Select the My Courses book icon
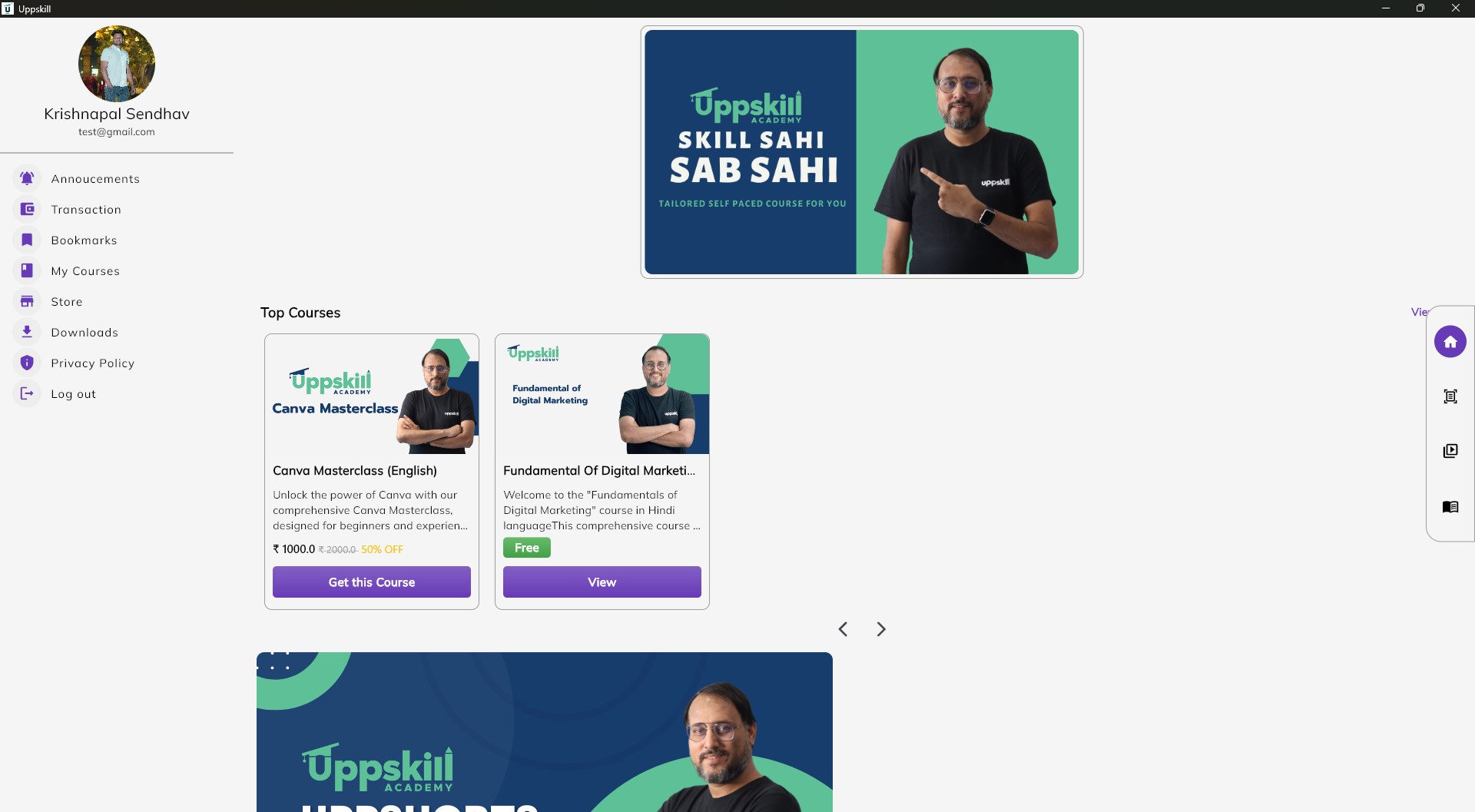Viewport: 1475px width, 812px height. pyautogui.click(x=27, y=270)
